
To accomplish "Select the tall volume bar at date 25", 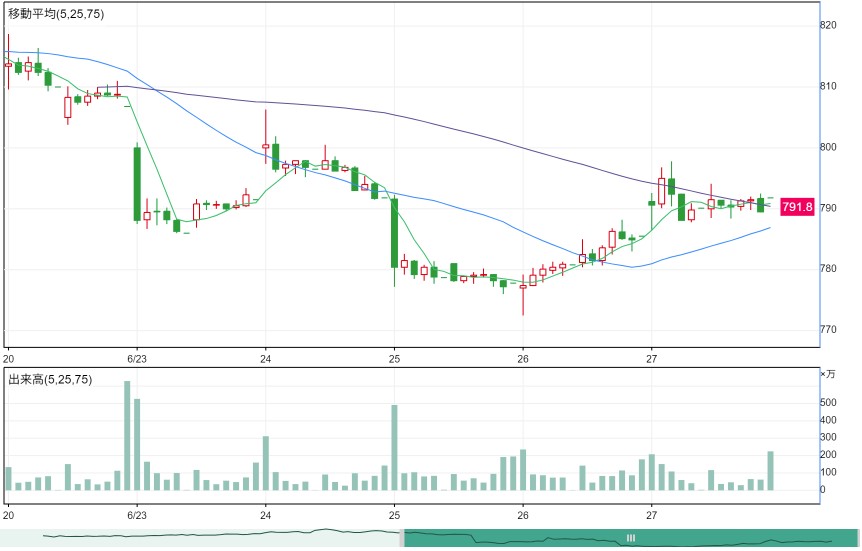I will 394,448.
